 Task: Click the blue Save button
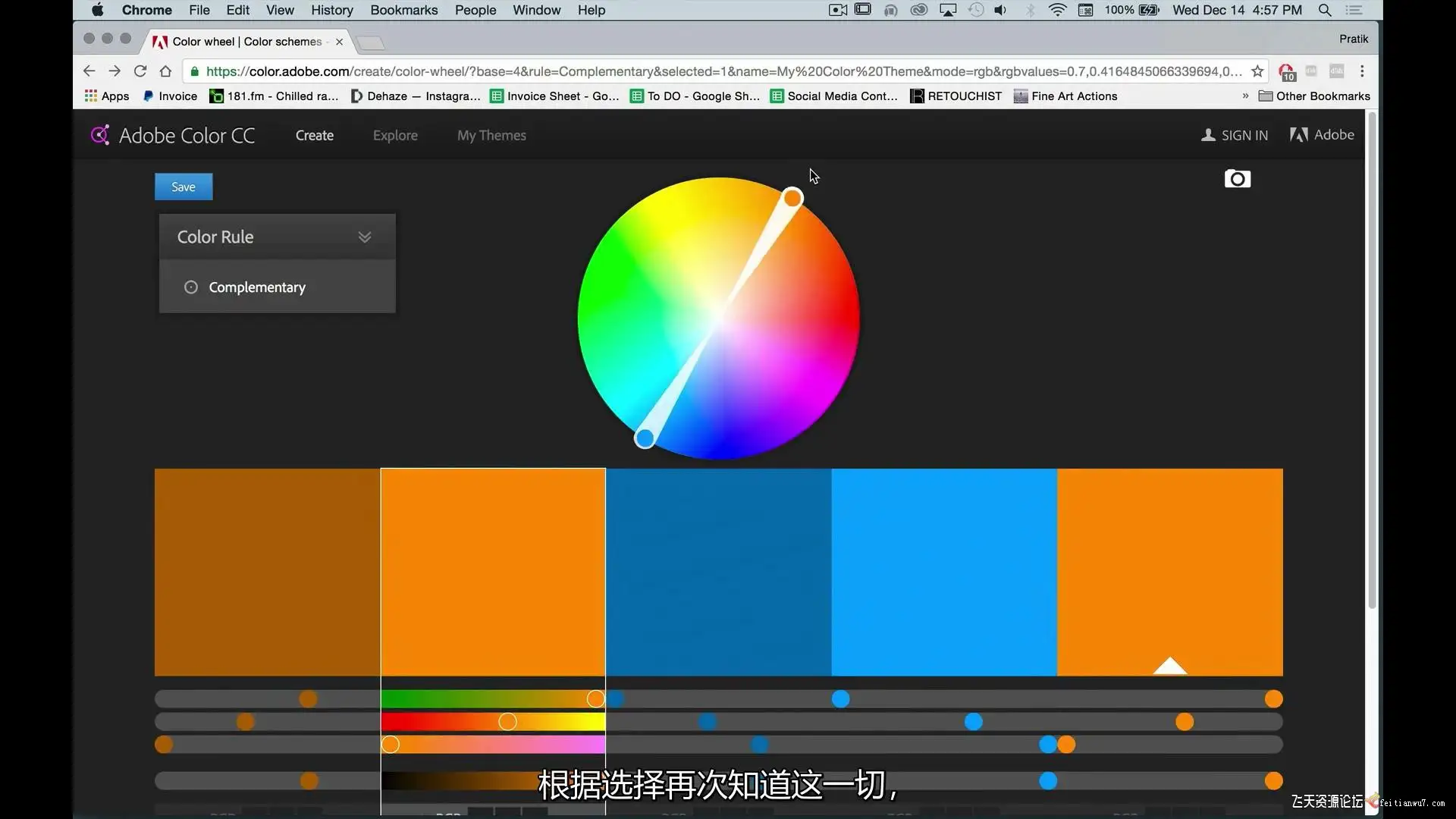(184, 187)
